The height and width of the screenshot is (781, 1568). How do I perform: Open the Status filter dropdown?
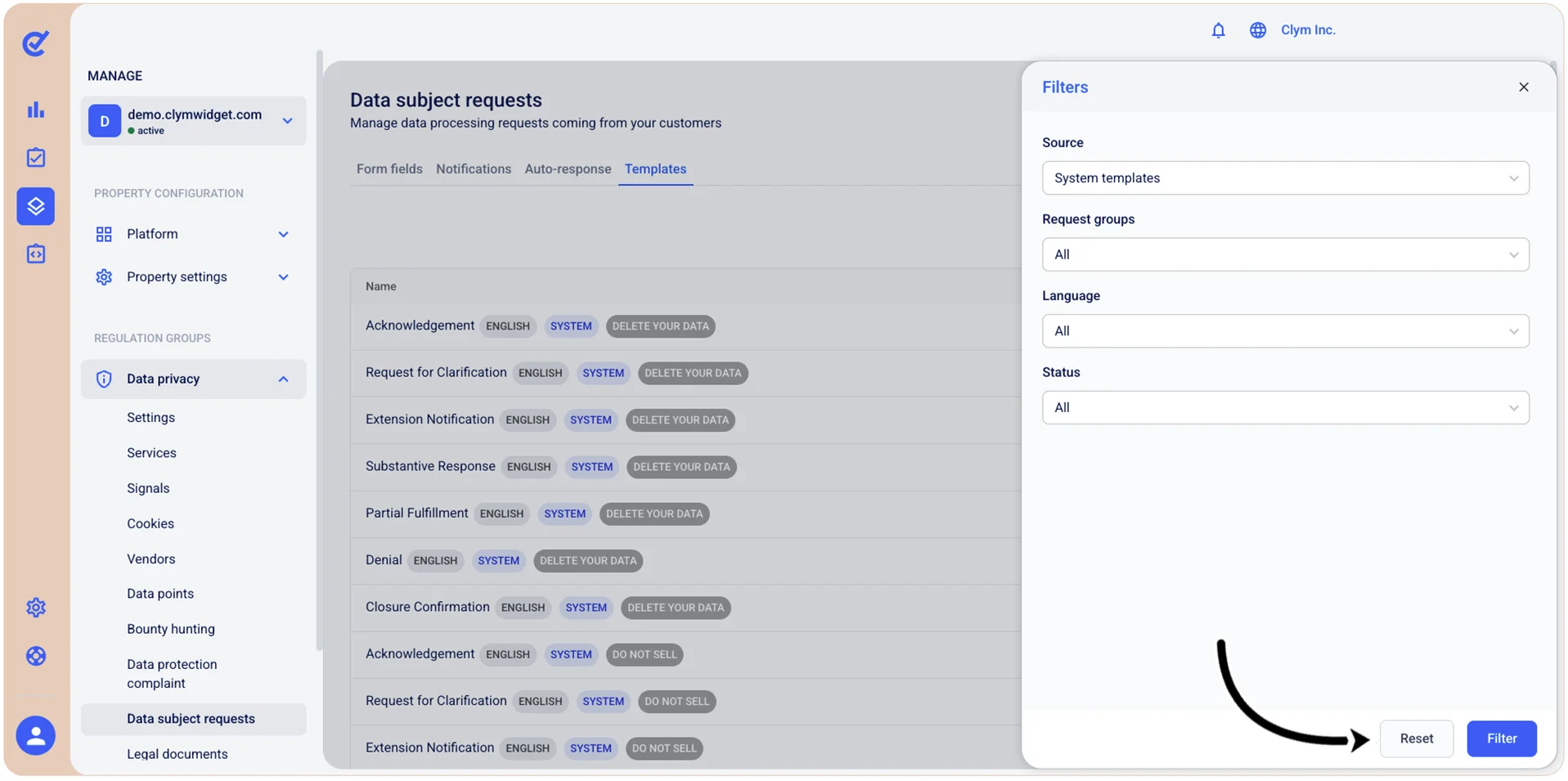(x=1285, y=408)
